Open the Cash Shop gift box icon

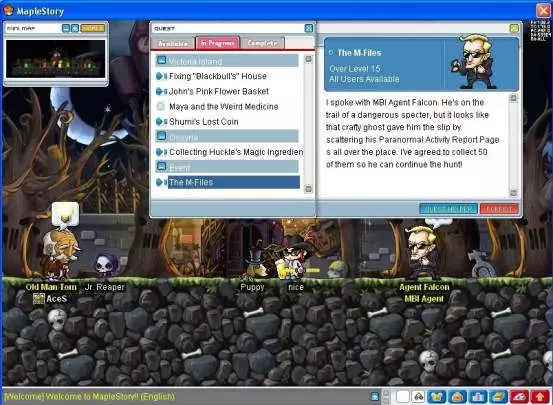tap(437, 397)
